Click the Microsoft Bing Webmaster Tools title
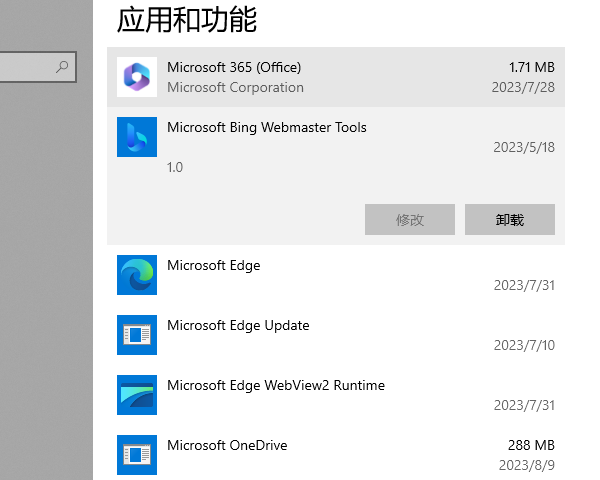The width and height of the screenshot is (600, 480). 266,127
